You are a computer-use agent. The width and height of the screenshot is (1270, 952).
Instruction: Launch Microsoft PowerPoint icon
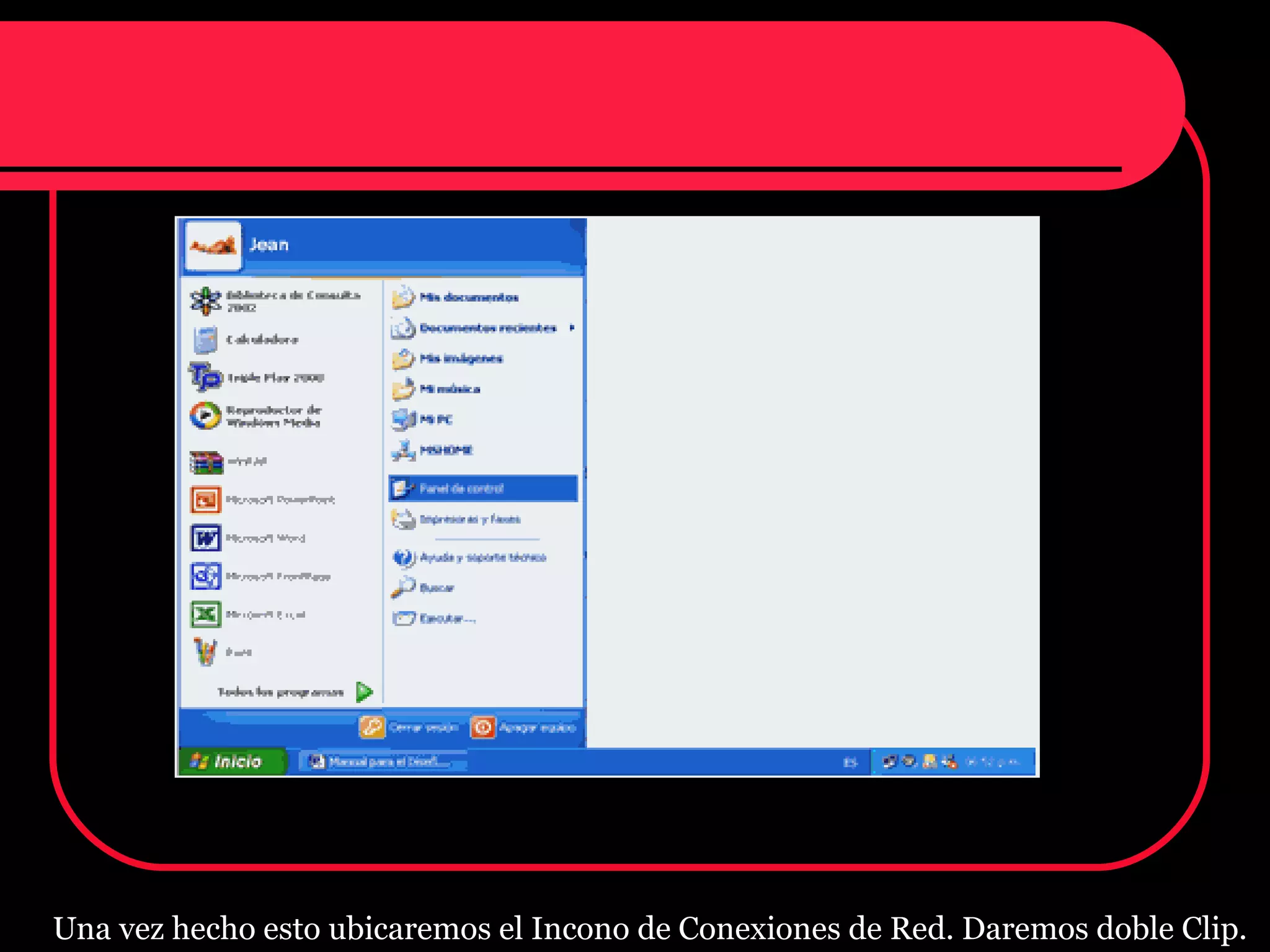(x=206, y=500)
